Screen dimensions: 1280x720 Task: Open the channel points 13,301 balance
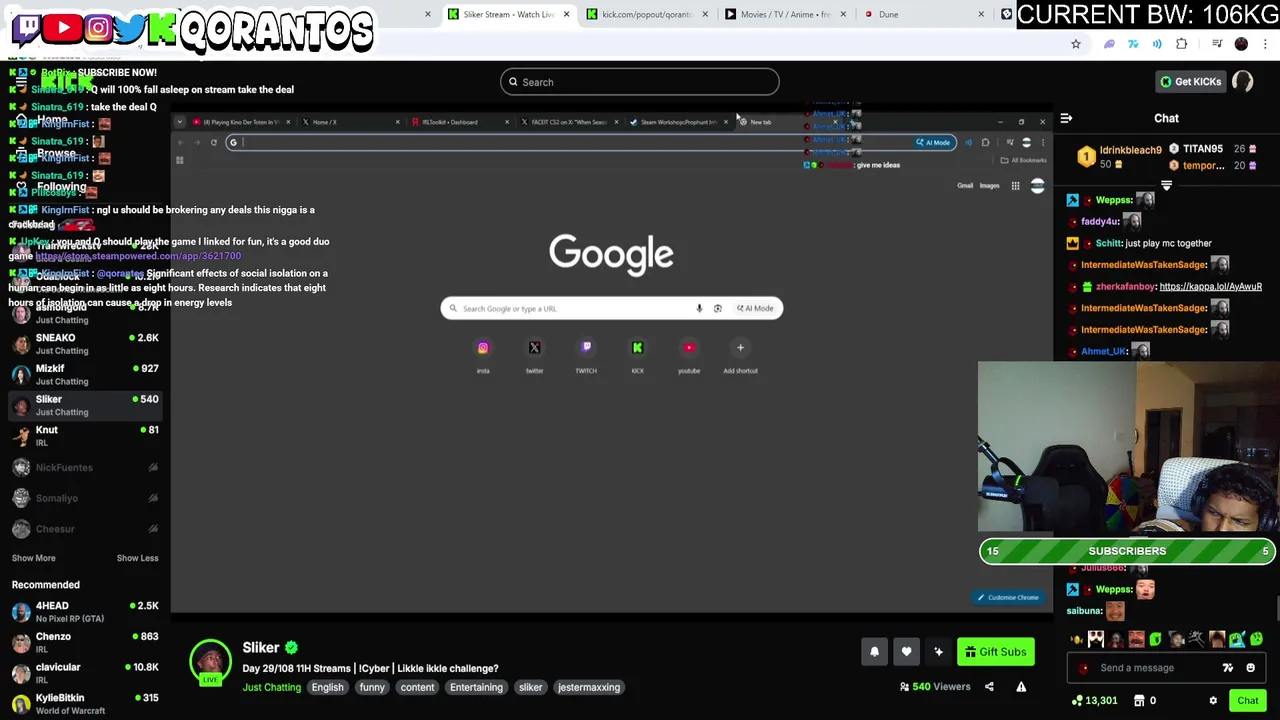coord(1093,701)
